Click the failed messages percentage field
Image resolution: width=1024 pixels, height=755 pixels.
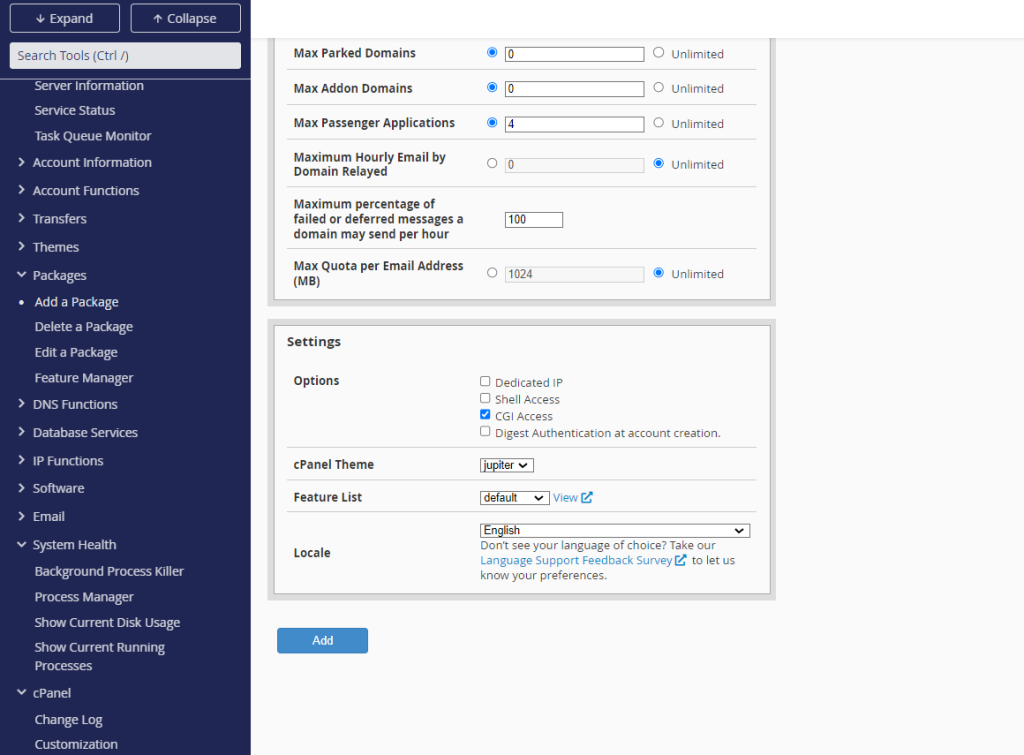pyautogui.click(x=534, y=219)
